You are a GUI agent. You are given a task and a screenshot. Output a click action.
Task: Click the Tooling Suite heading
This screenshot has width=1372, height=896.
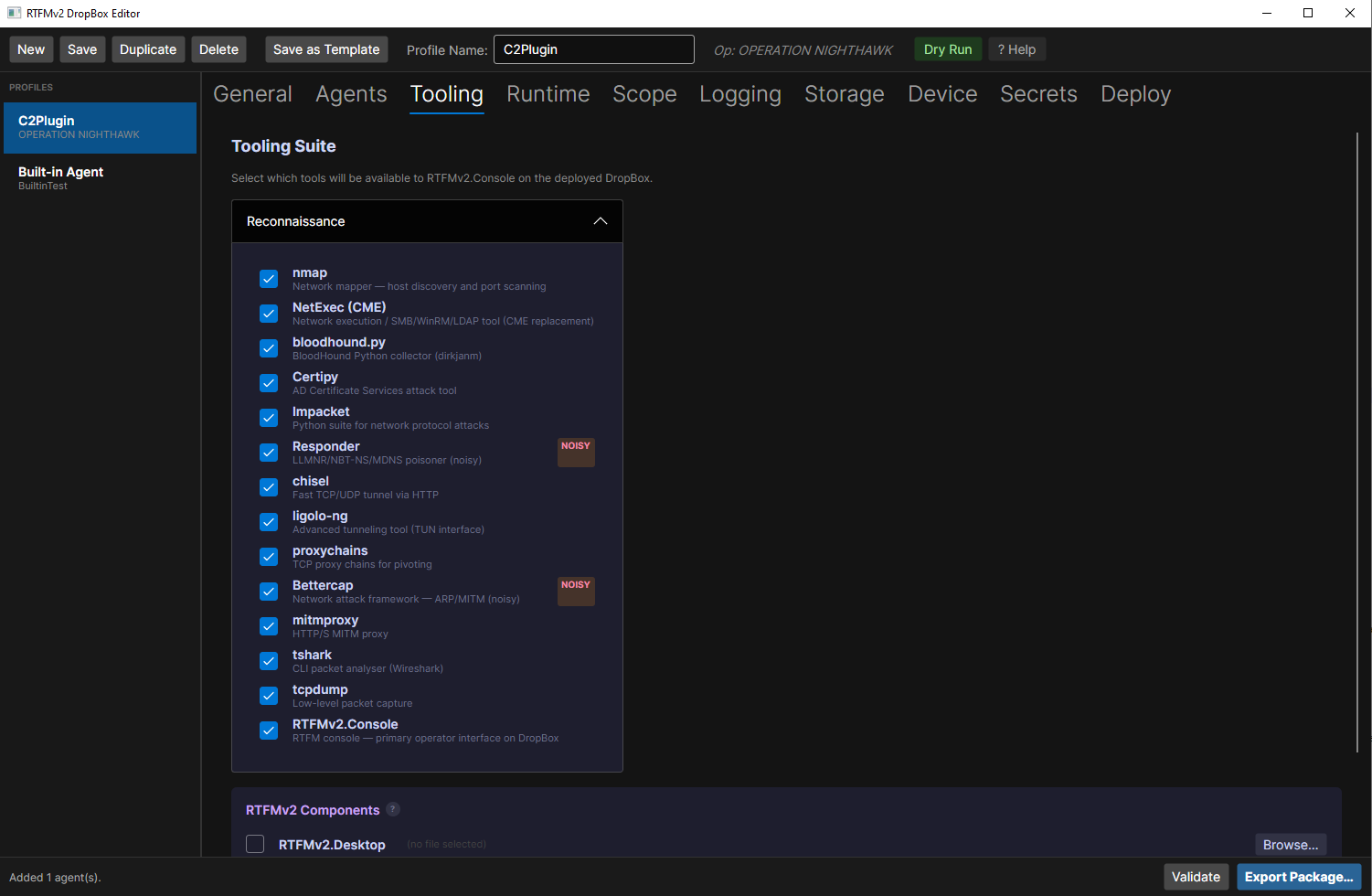pyautogui.click(x=283, y=146)
